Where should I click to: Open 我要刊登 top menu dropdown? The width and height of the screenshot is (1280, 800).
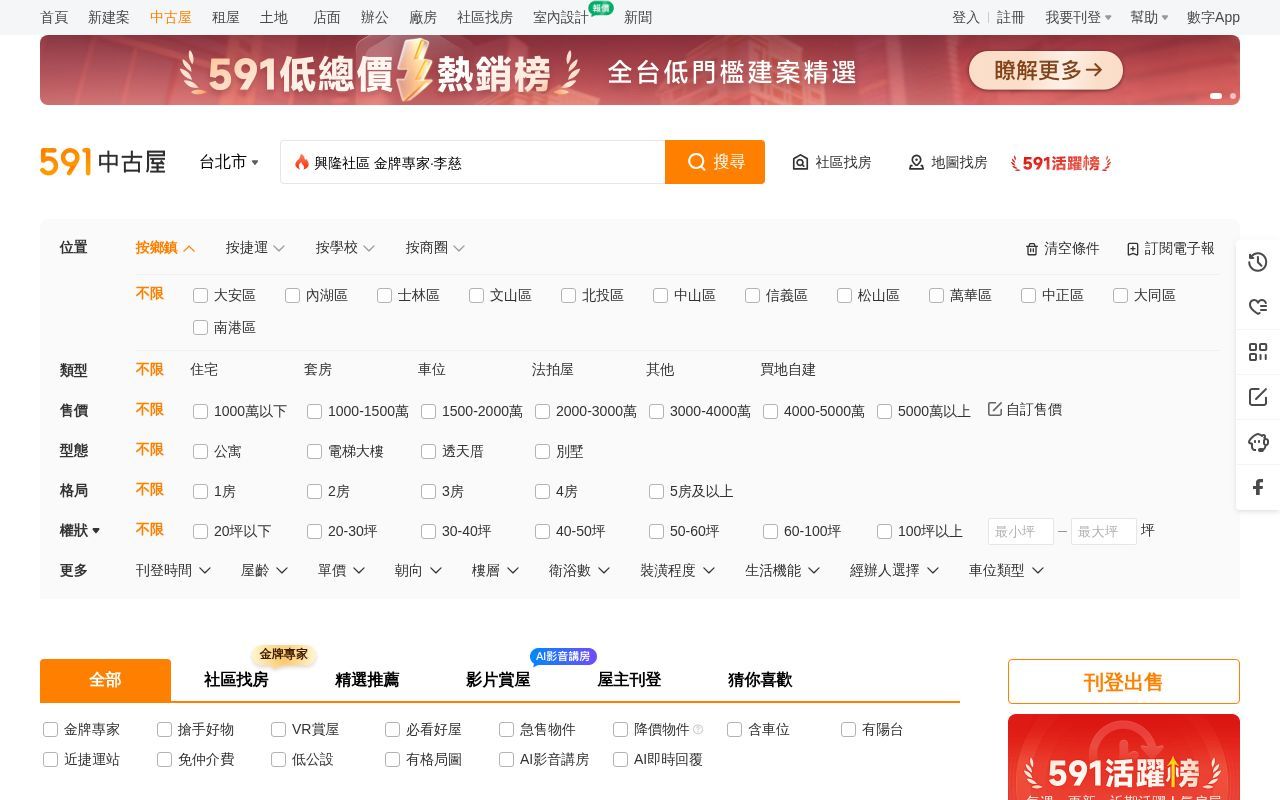(1078, 17)
